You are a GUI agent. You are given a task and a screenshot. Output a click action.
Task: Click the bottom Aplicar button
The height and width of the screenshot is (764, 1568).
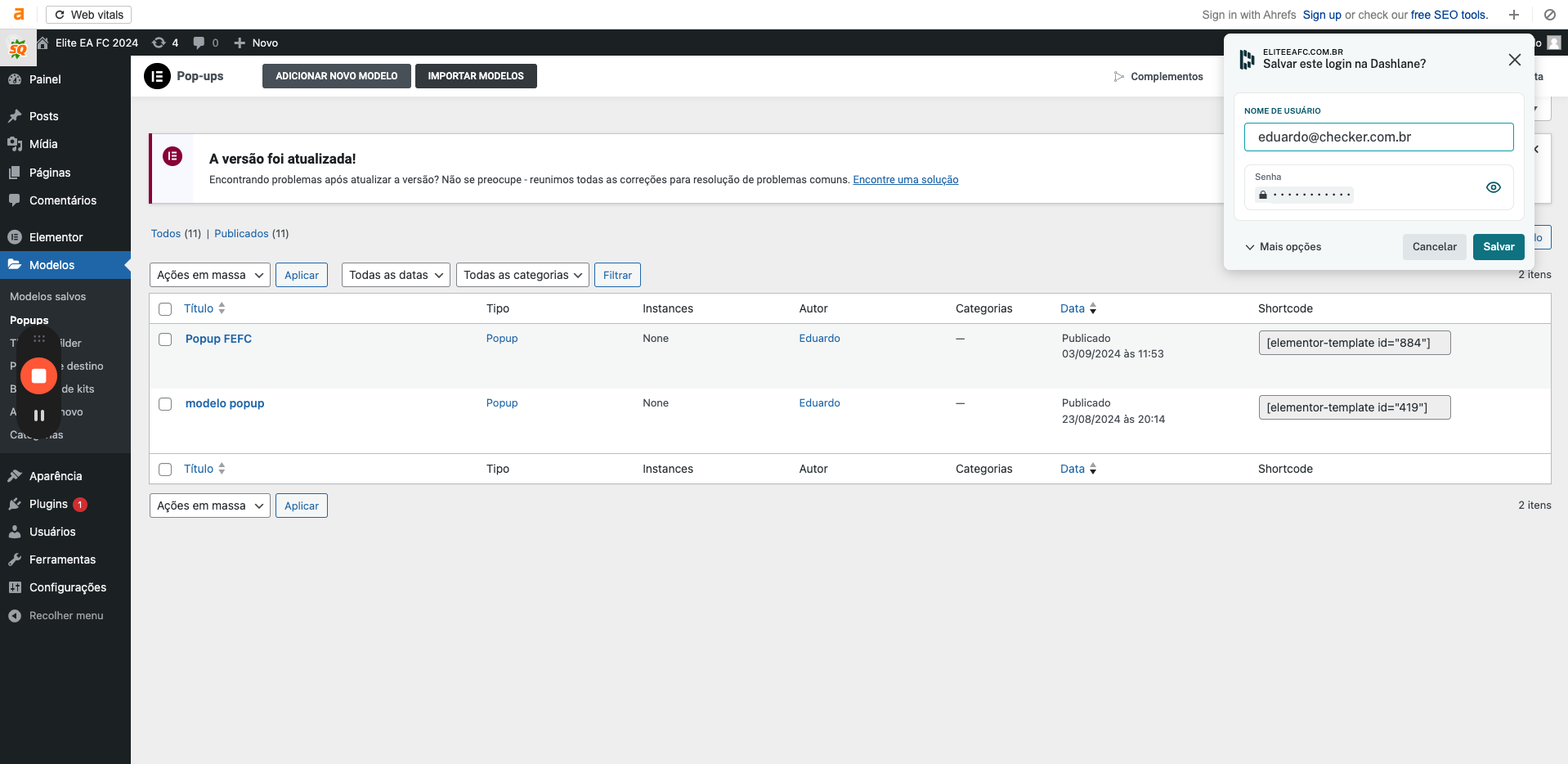[302, 506]
